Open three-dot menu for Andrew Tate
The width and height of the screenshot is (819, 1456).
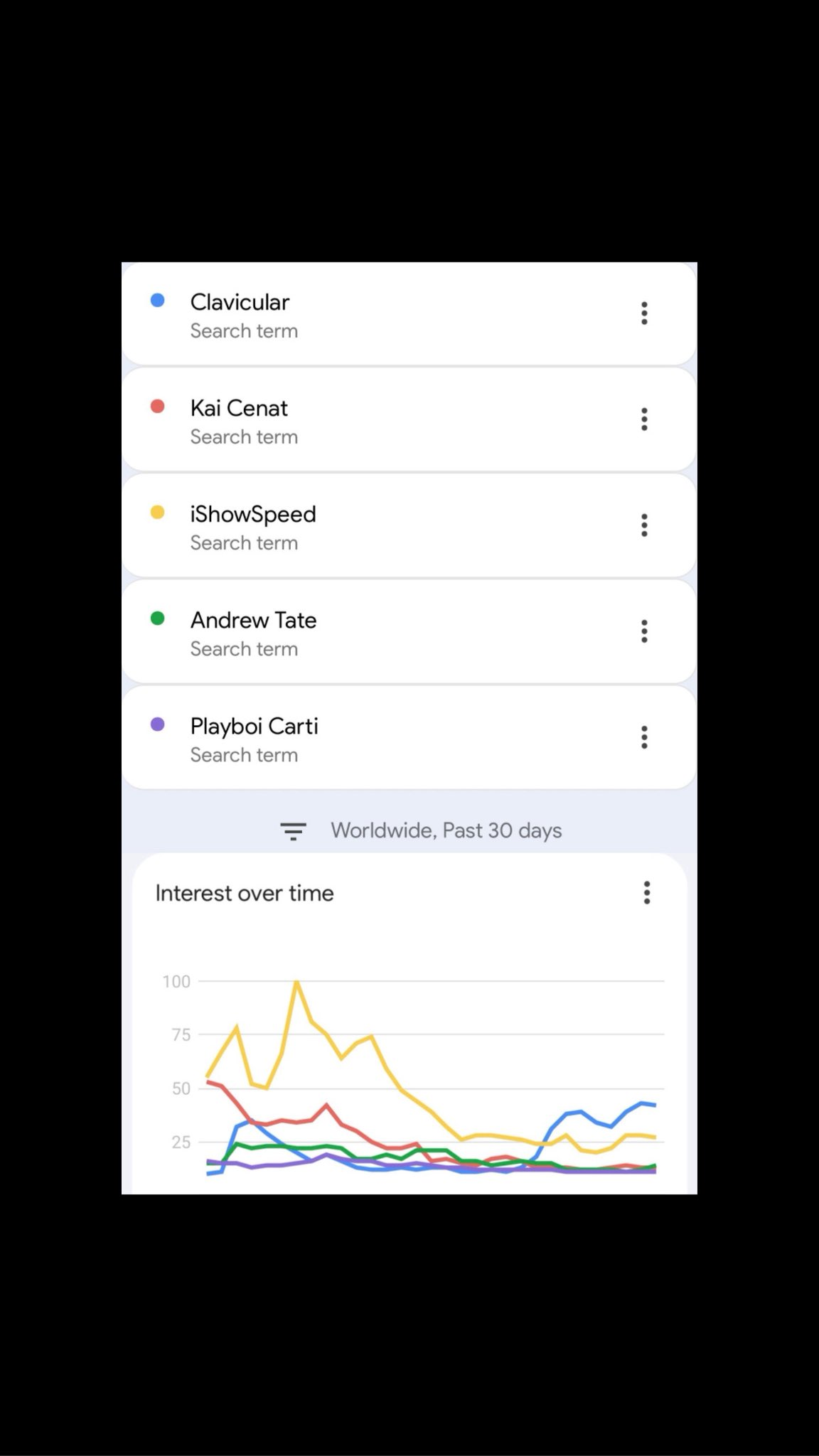tap(644, 631)
